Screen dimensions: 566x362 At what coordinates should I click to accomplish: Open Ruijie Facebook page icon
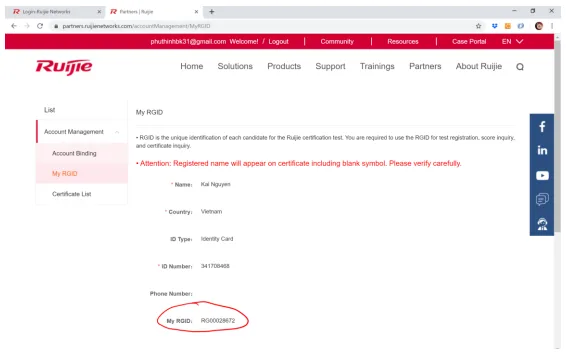pos(542,127)
